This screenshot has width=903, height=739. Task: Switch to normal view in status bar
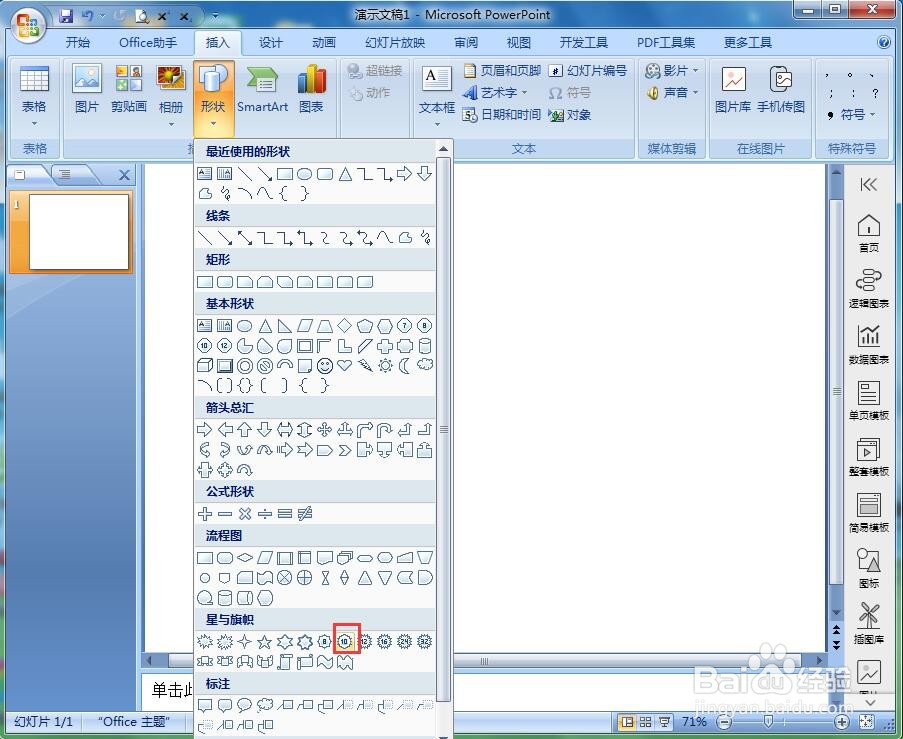click(x=627, y=722)
